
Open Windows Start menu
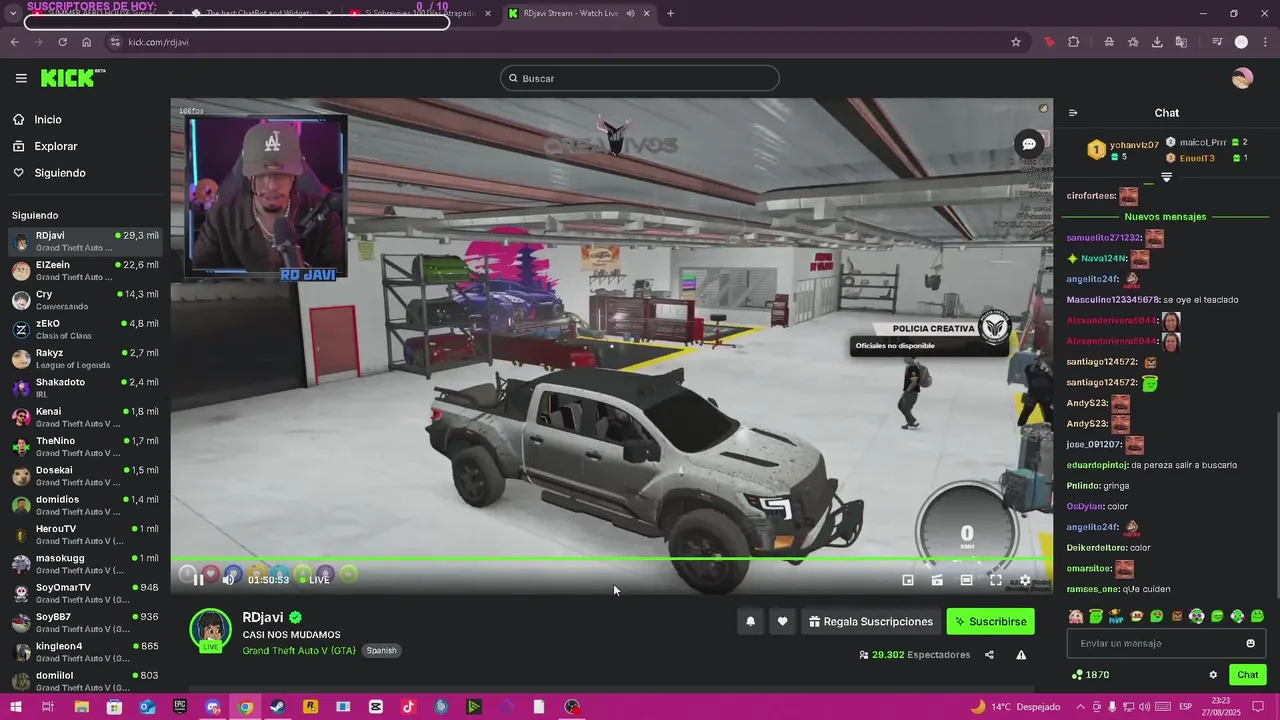click(x=15, y=707)
